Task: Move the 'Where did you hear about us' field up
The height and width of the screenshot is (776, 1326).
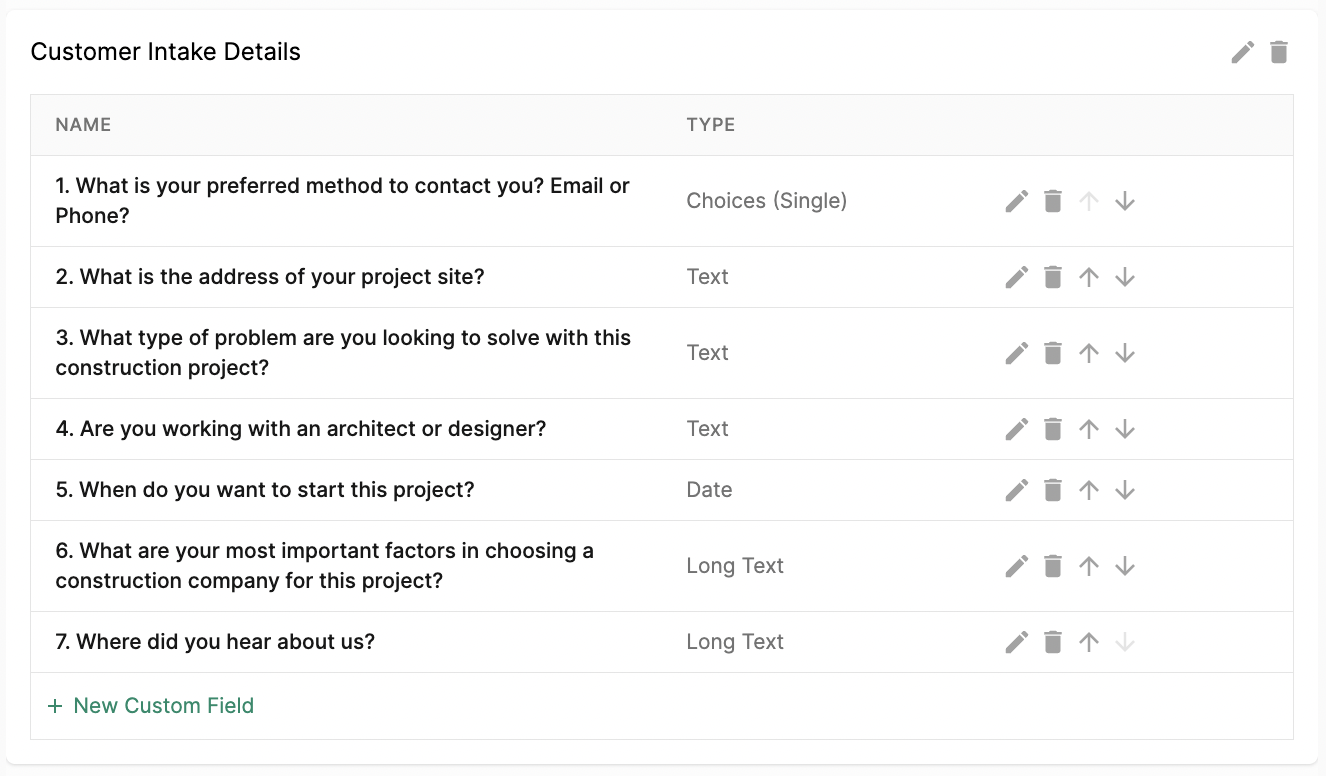Action: point(1089,642)
